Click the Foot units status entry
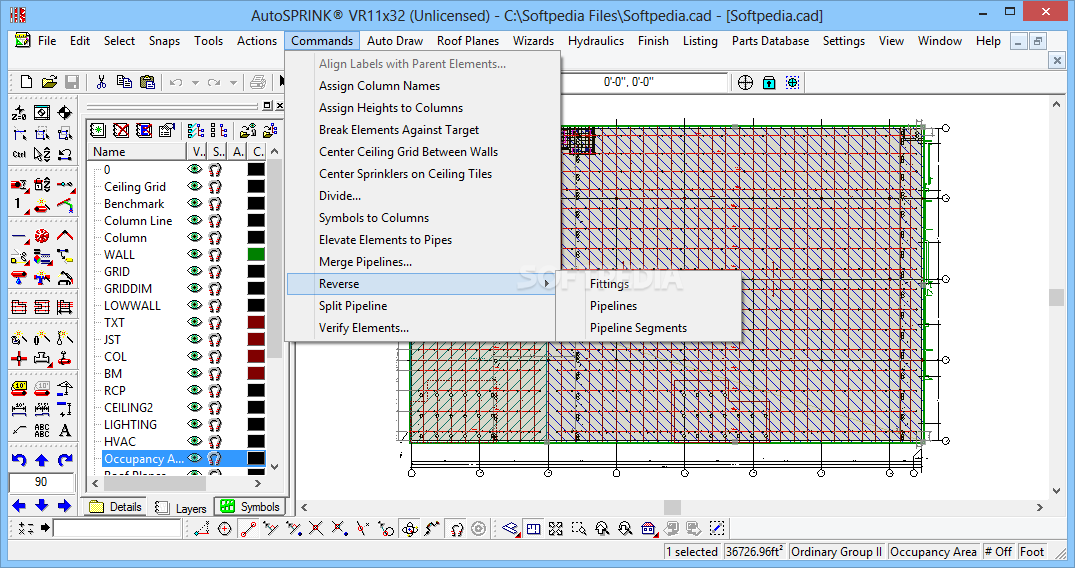Image resolution: width=1075 pixels, height=568 pixels. coord(1032,552)
